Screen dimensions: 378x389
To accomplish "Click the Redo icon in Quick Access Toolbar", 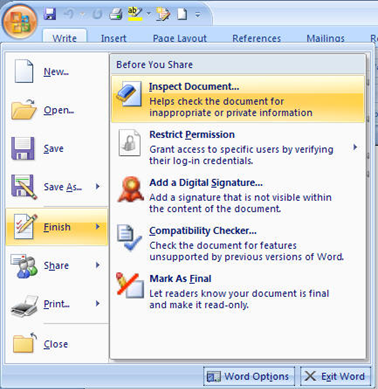I will (97, 14).
